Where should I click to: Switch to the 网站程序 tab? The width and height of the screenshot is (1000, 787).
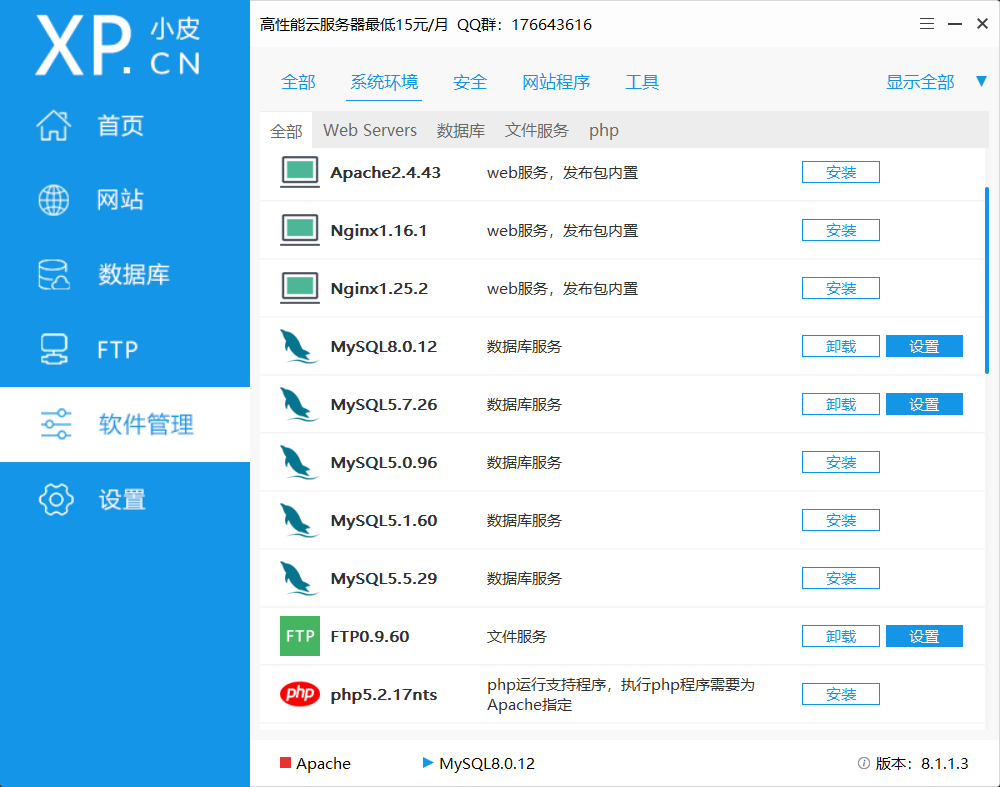(556, 82)
